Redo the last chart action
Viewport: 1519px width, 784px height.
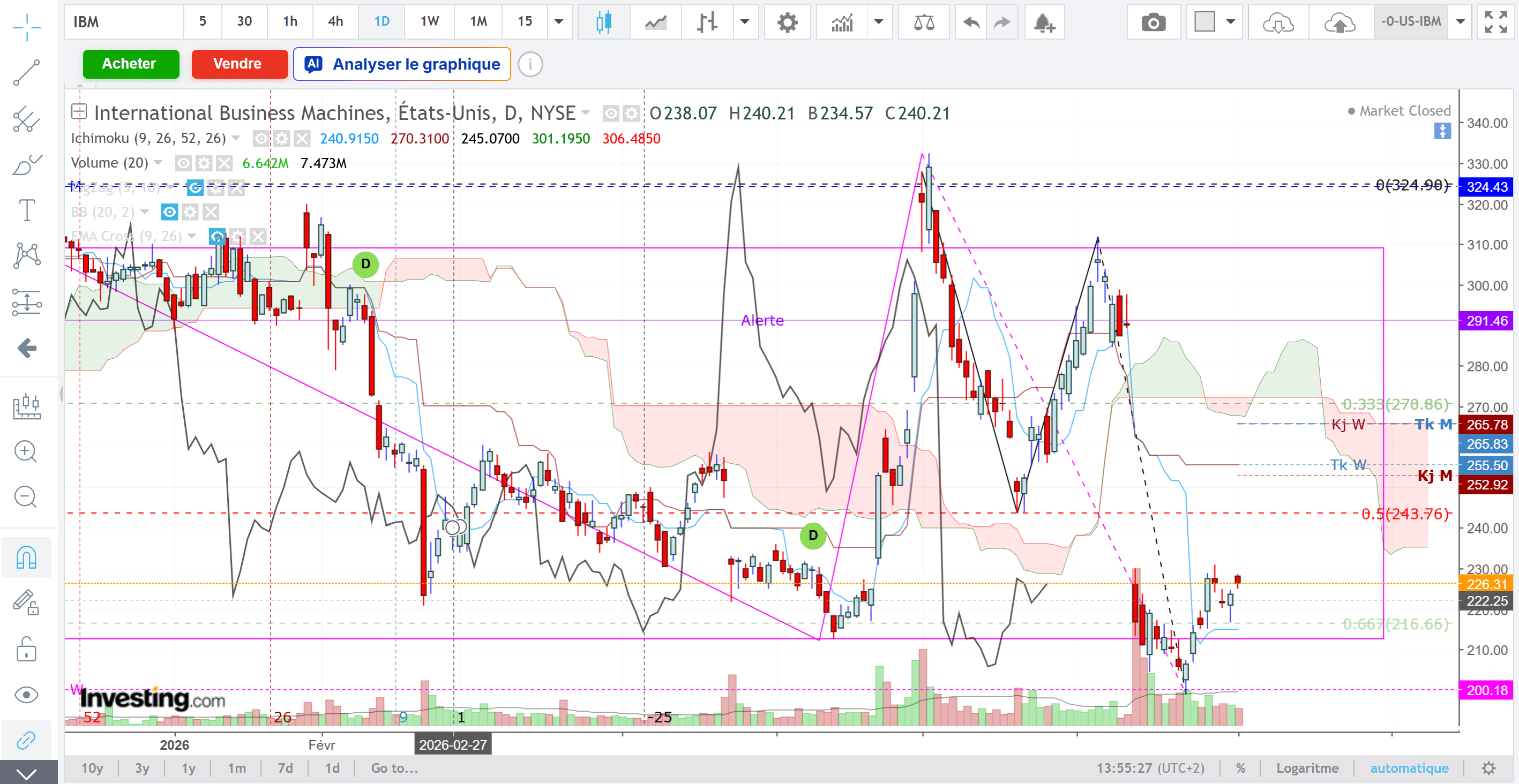pyautogui.click(x=1002, y=22)
